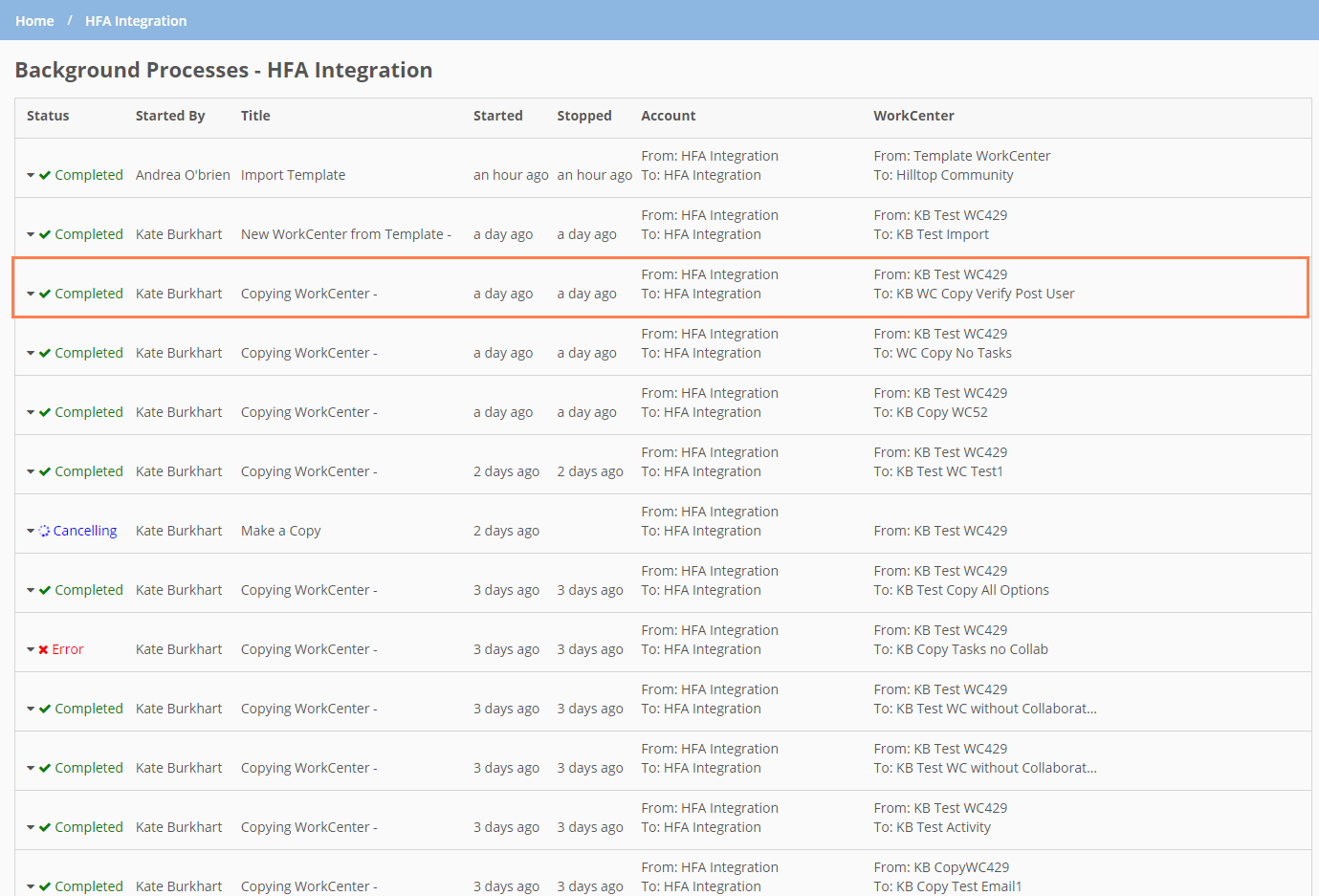This screenshot has width=1319, height=896.
Task: Click the New WorkCenter from Template title
Action: [346, 234]
